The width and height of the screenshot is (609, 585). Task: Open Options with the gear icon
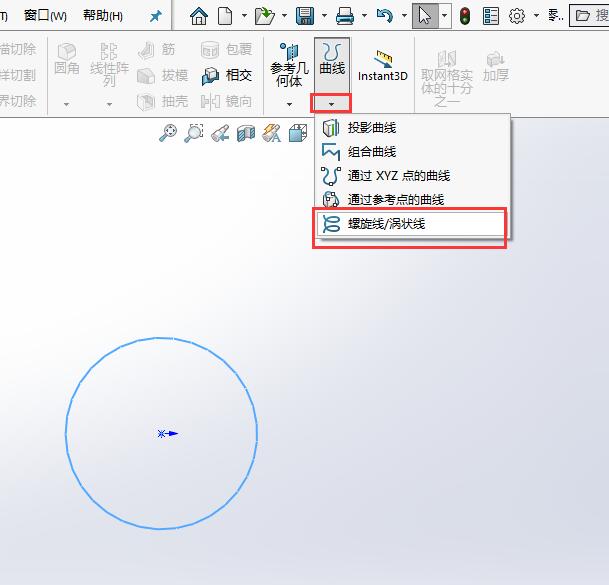point(517,16)
